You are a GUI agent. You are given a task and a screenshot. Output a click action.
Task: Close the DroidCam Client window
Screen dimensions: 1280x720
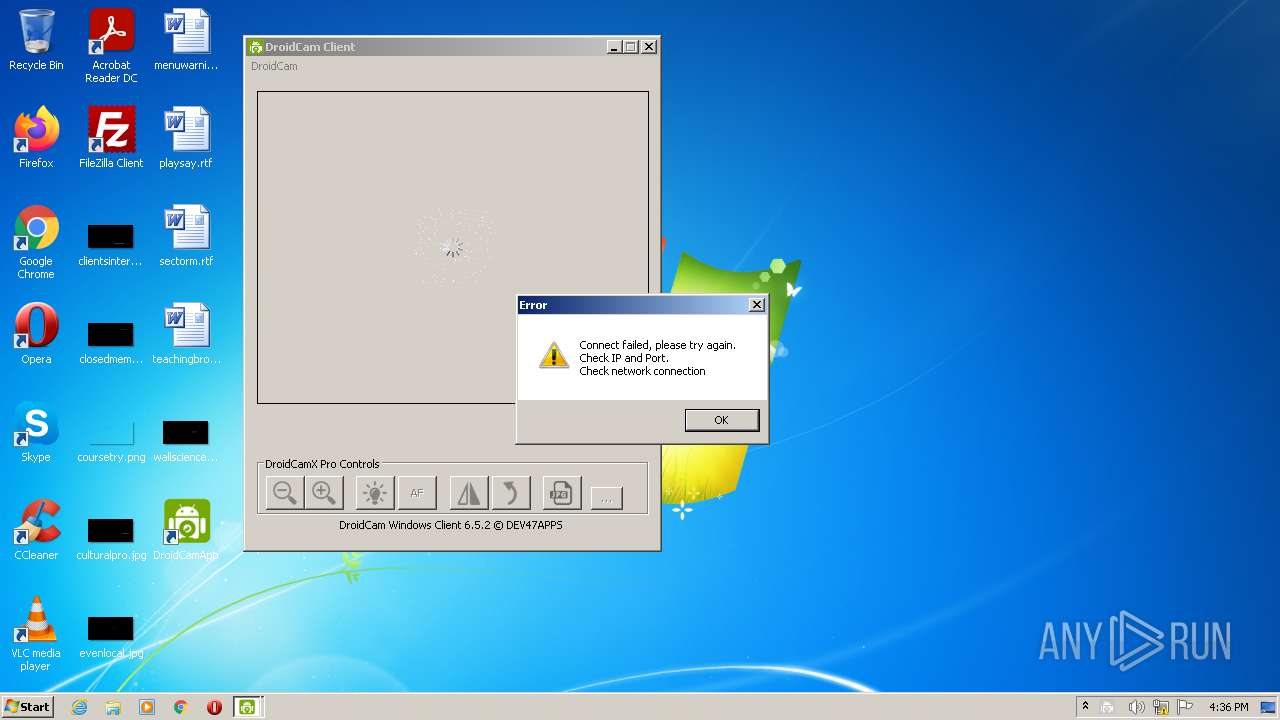click(x=649, y=47)
